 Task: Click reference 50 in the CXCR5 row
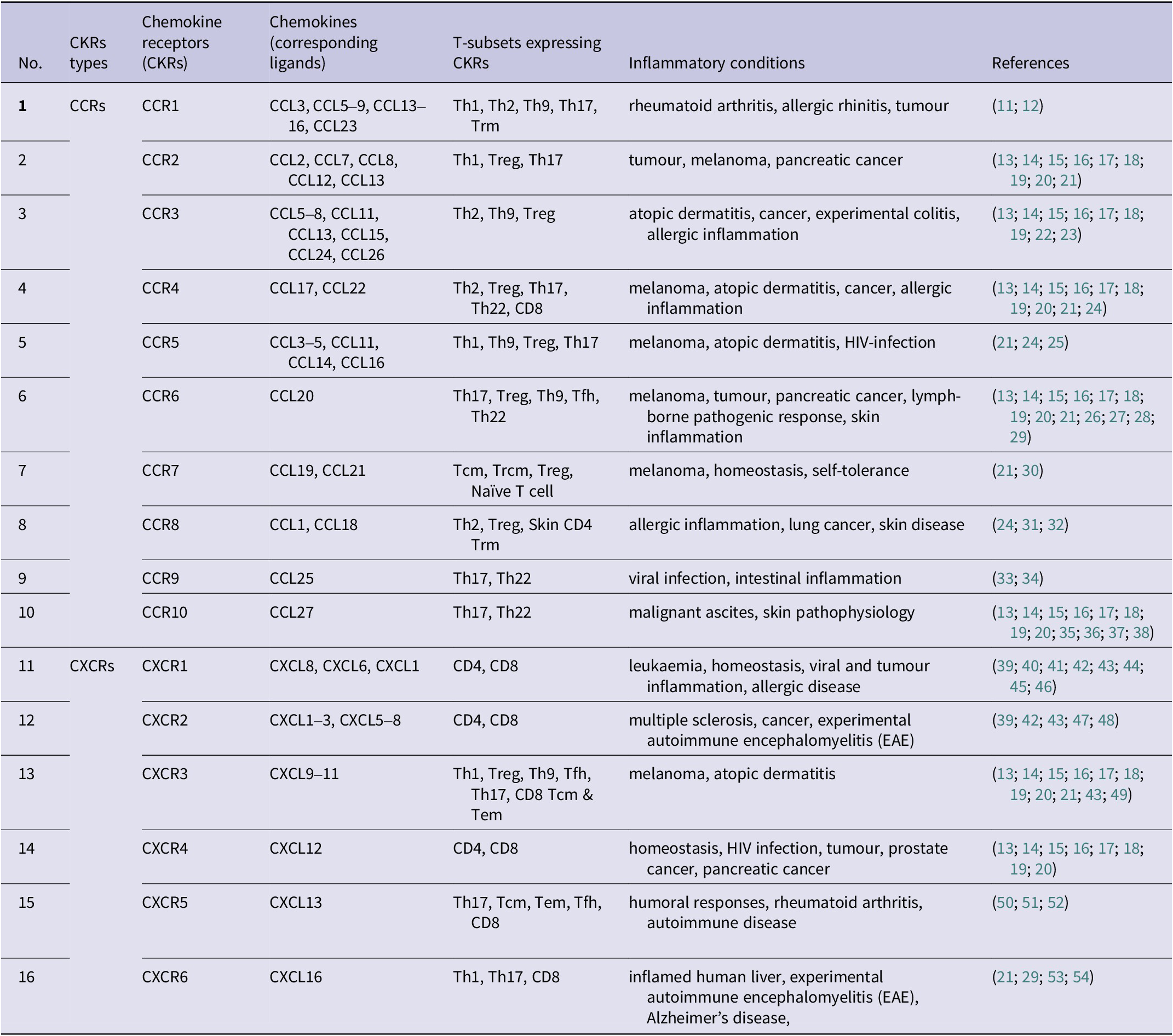click(x=1005, y=903)
